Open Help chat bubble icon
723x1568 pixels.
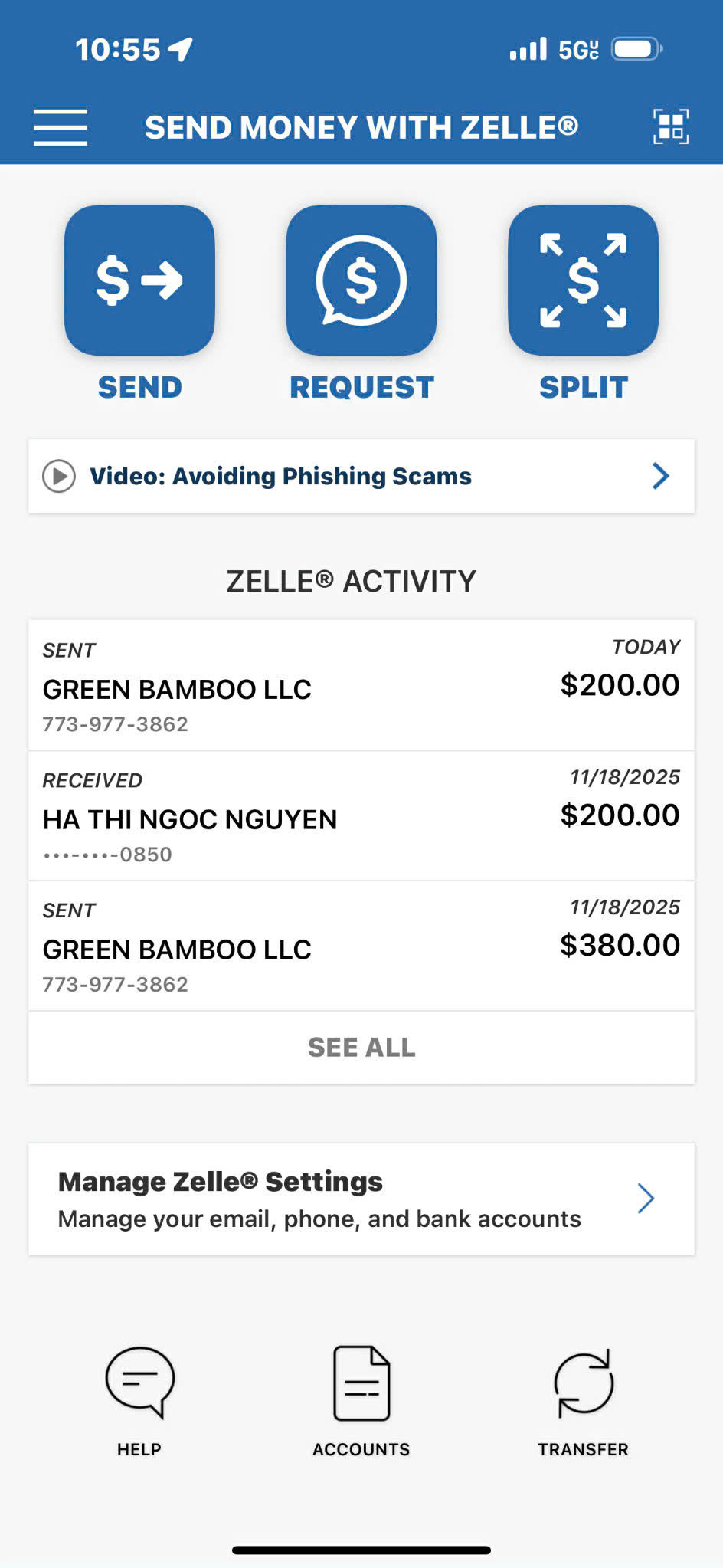pos(139,1382)
